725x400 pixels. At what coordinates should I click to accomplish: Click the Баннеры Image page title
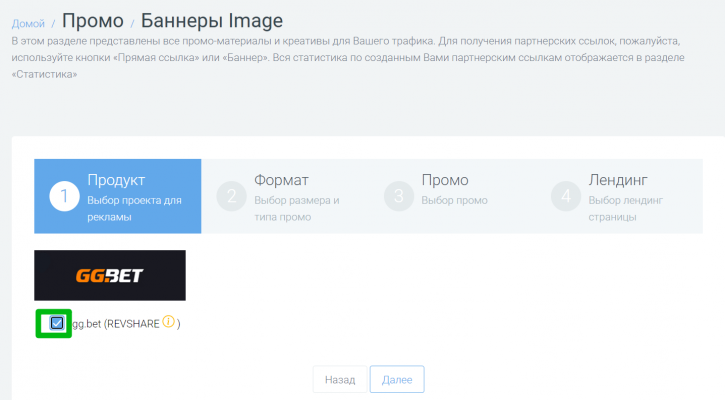(x=212, y=21)
